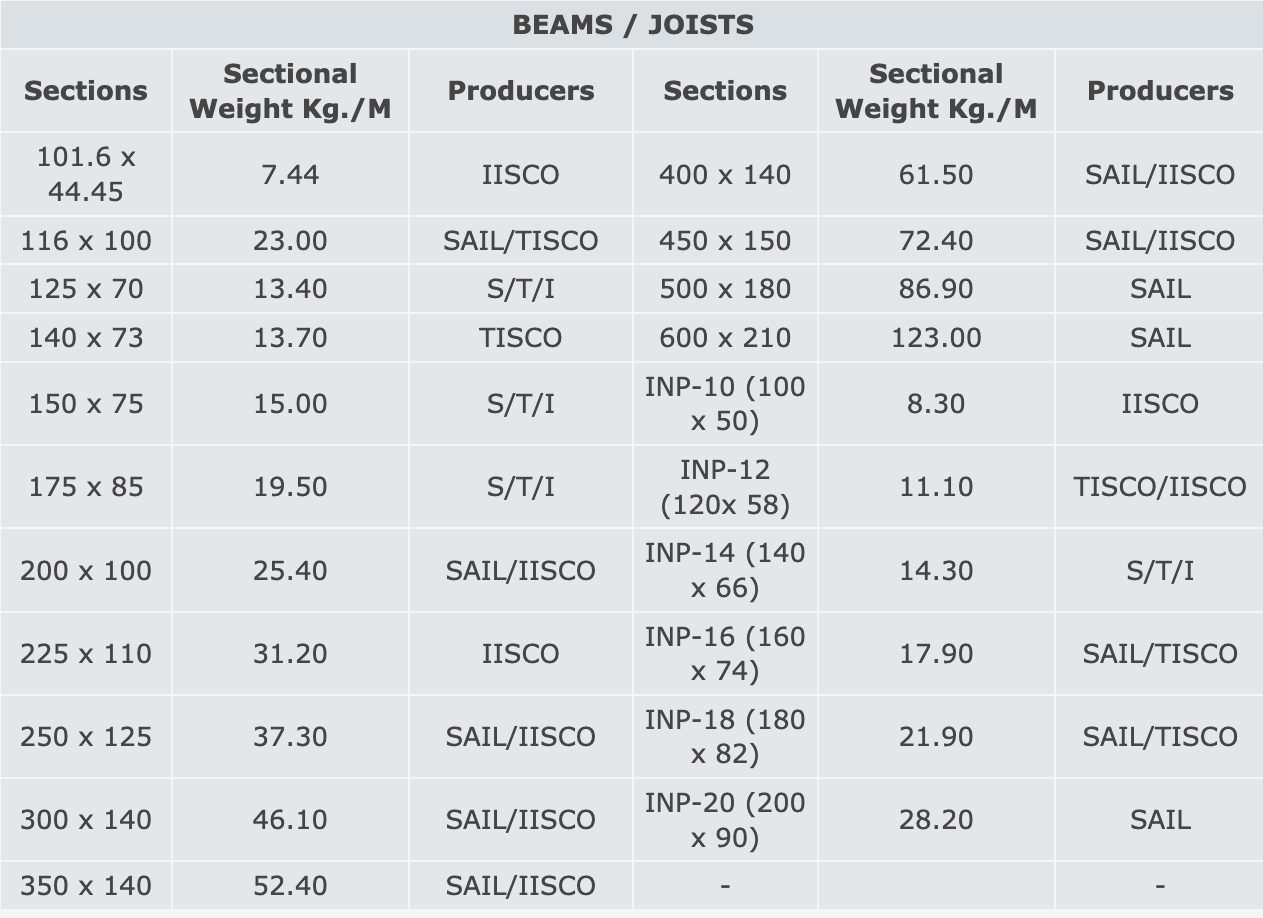Viewport: 1263px width, 918px height.
Task: Select the INP-14 (140 x 66) cell
Action: click(724, 570)
